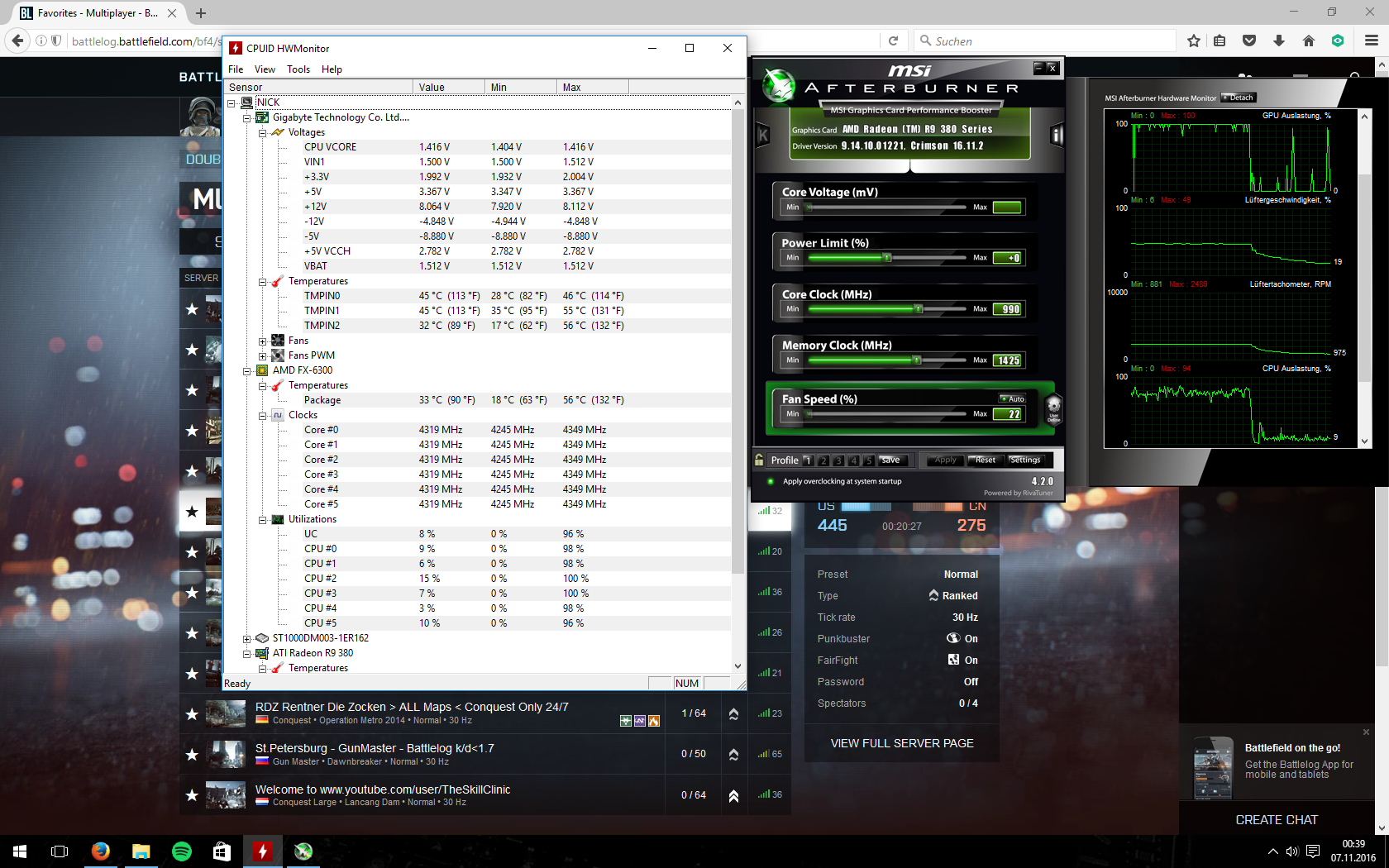1389x868 pixels.
Task: Open the Firefox hamburger menu
Action: (x=1371, y=41)
